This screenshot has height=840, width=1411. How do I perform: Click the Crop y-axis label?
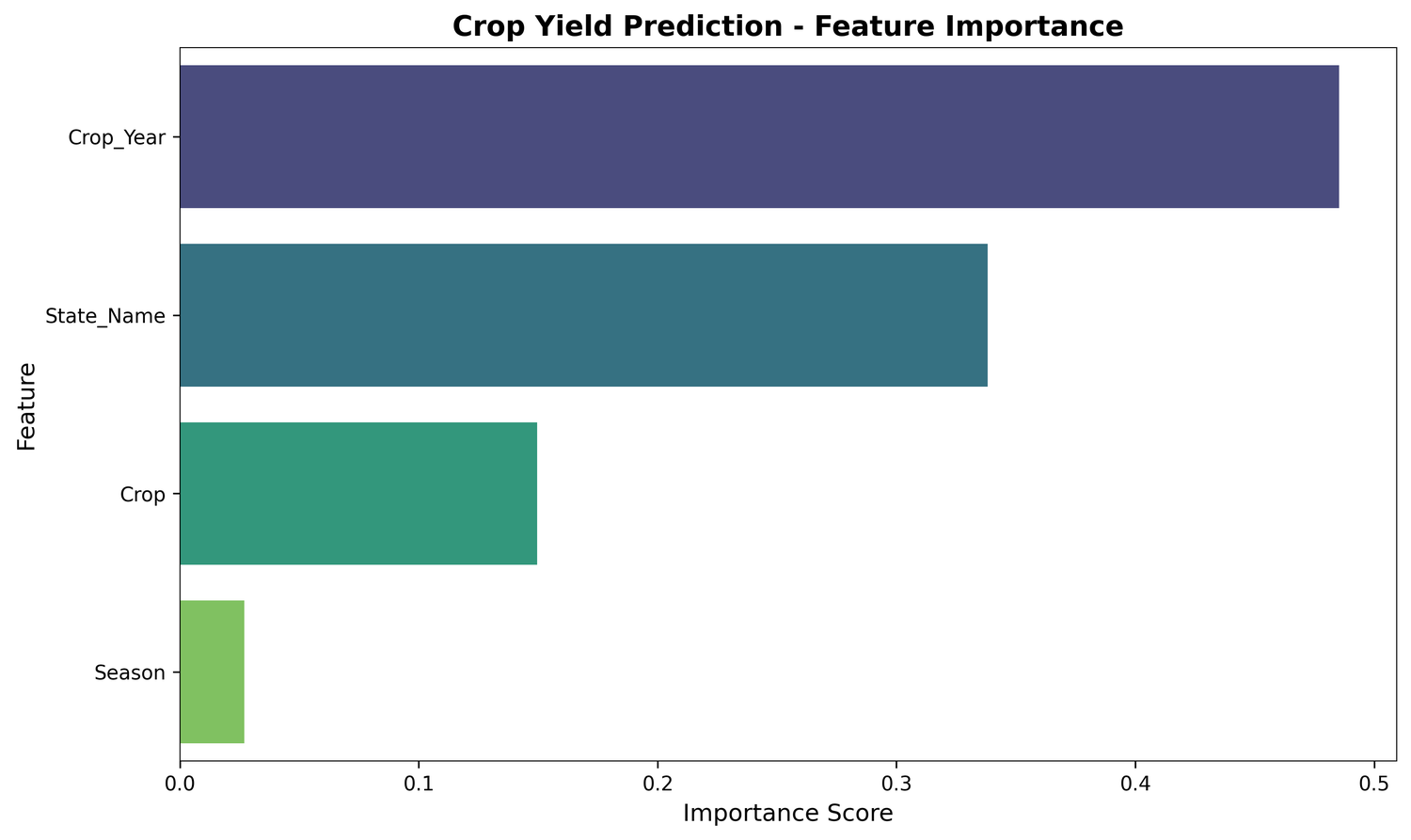[x=143, y=495]
